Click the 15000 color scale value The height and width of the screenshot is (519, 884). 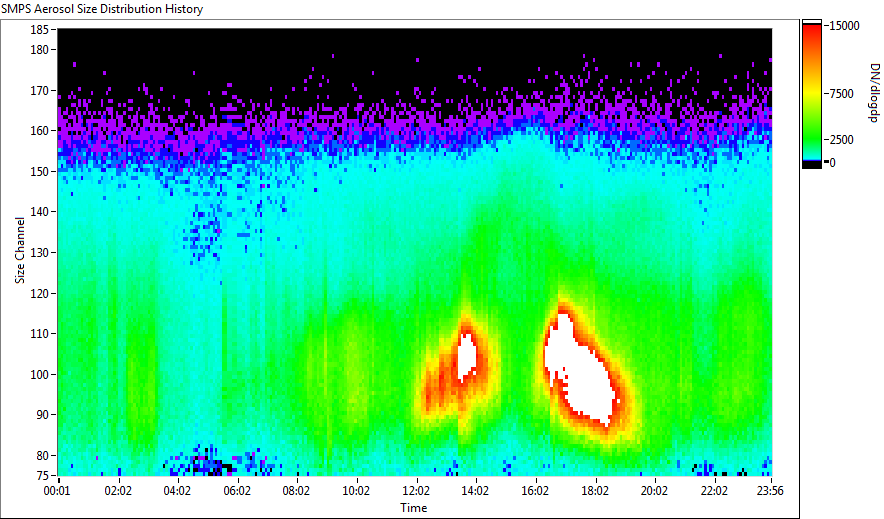[x=844, y=26]
